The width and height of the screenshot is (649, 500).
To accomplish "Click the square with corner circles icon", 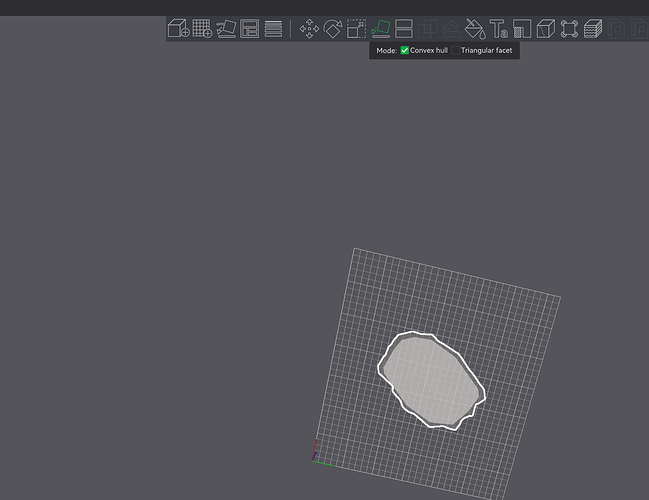I will pos(569,29).
